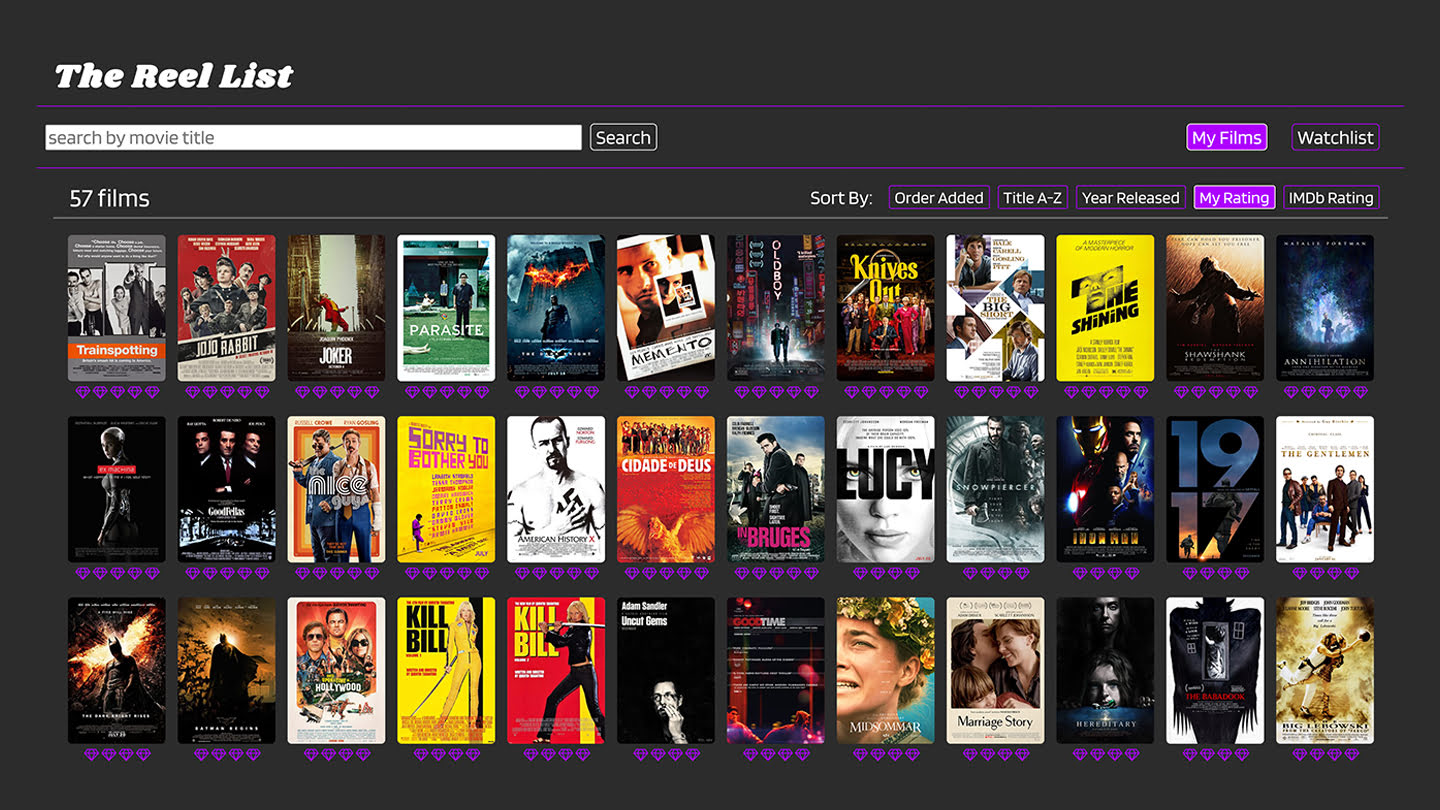
Task: Sort films by My Rating
Action: click(x=1234, y=198)
